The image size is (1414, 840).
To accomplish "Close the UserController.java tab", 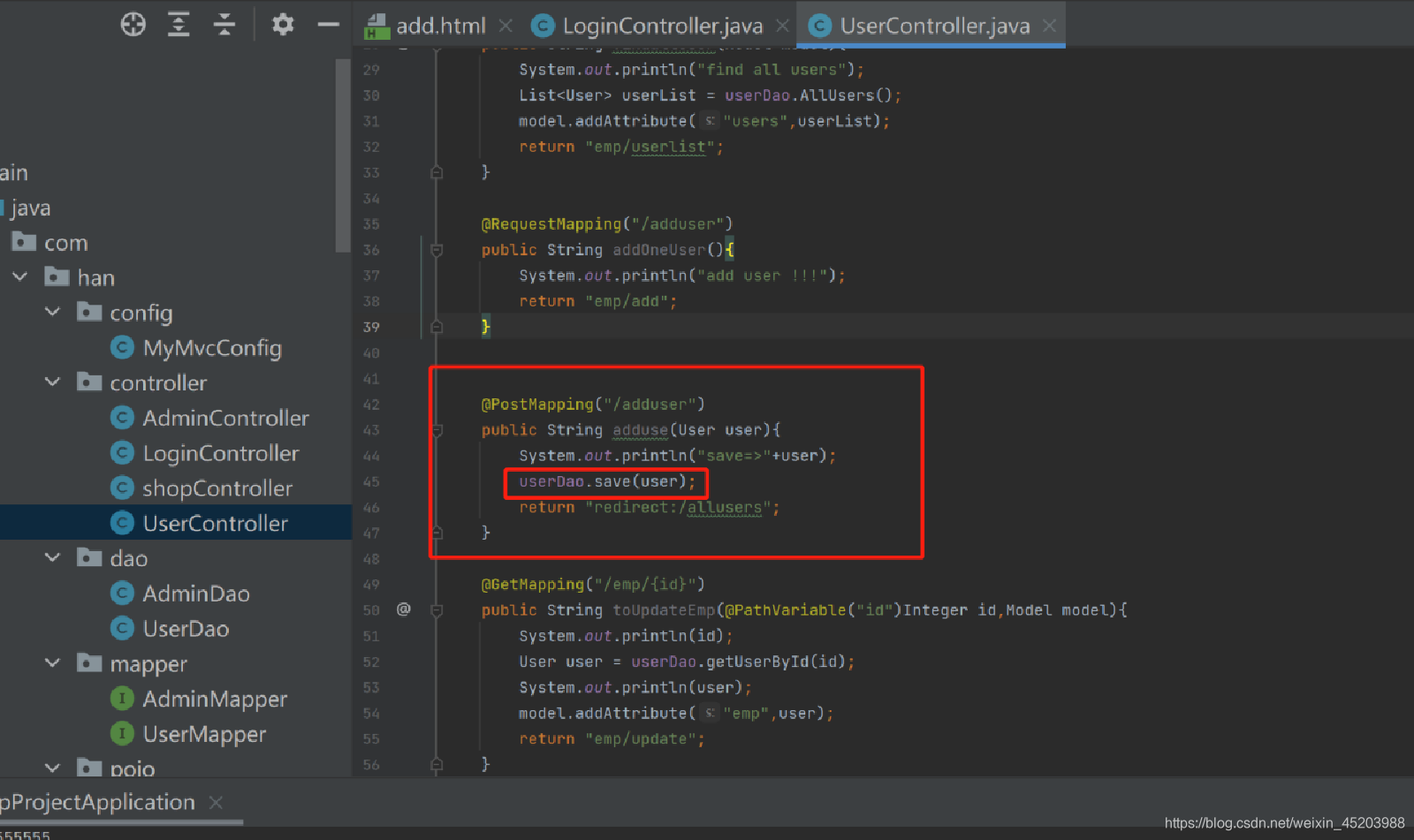I will coord(1049,26).
